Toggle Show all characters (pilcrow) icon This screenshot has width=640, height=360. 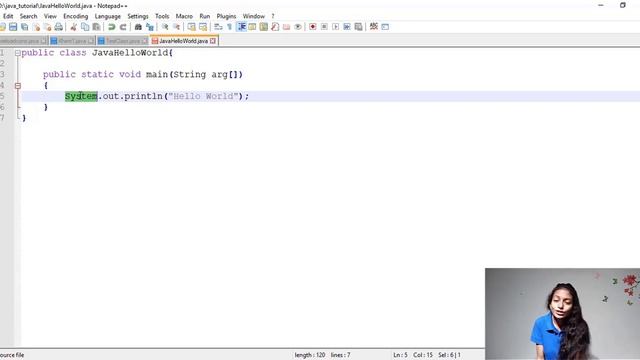tap(229, 27)
